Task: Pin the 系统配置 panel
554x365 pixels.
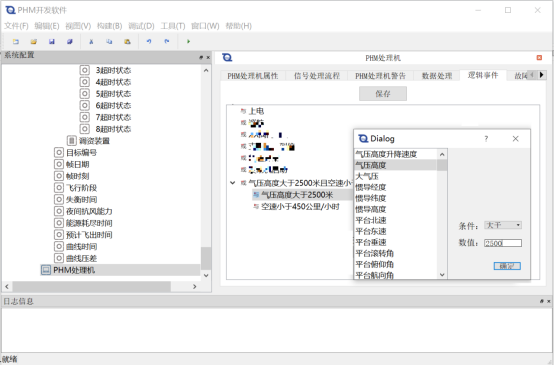Action: click(201, 57)
